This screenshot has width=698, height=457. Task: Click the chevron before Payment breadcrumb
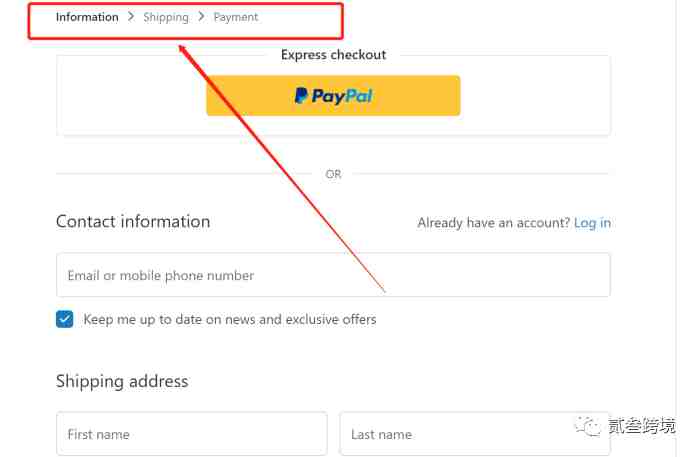[x=201, y=17]
